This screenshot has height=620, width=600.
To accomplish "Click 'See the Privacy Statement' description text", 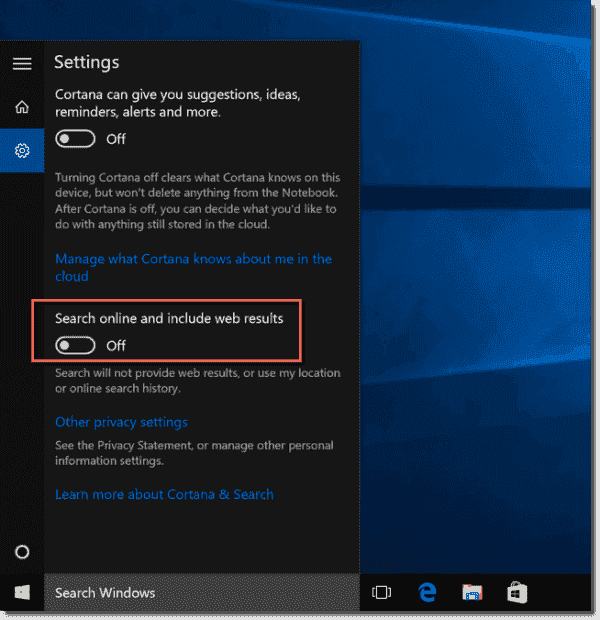I will 194,453.
